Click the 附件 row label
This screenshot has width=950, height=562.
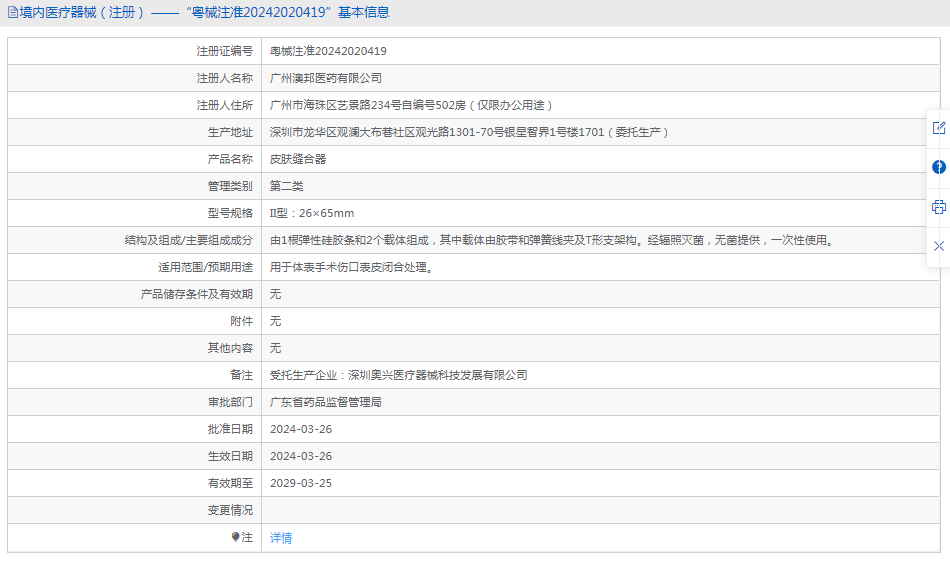(x=241, y=321)
